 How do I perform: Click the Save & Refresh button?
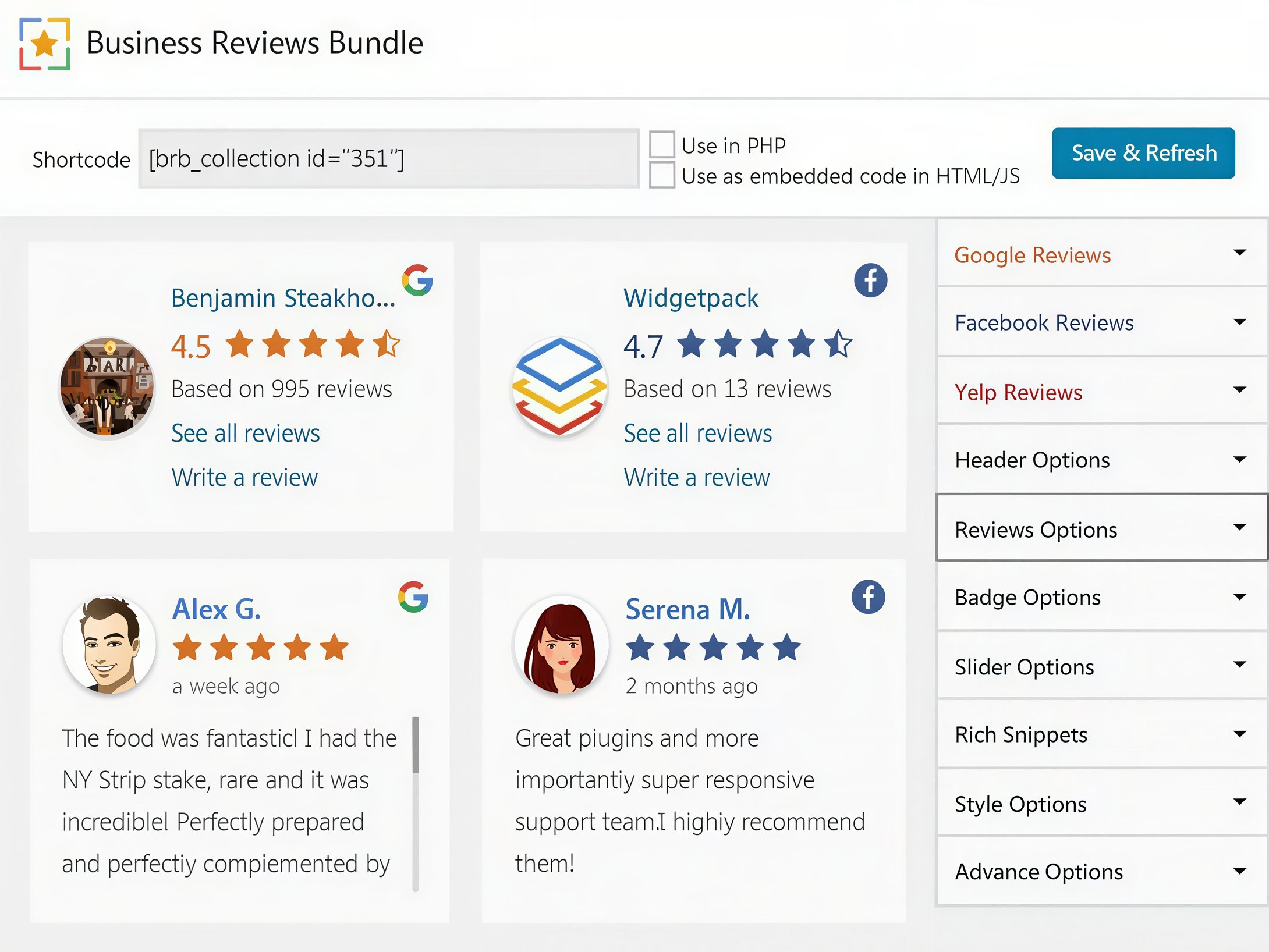click(1143, 153)
